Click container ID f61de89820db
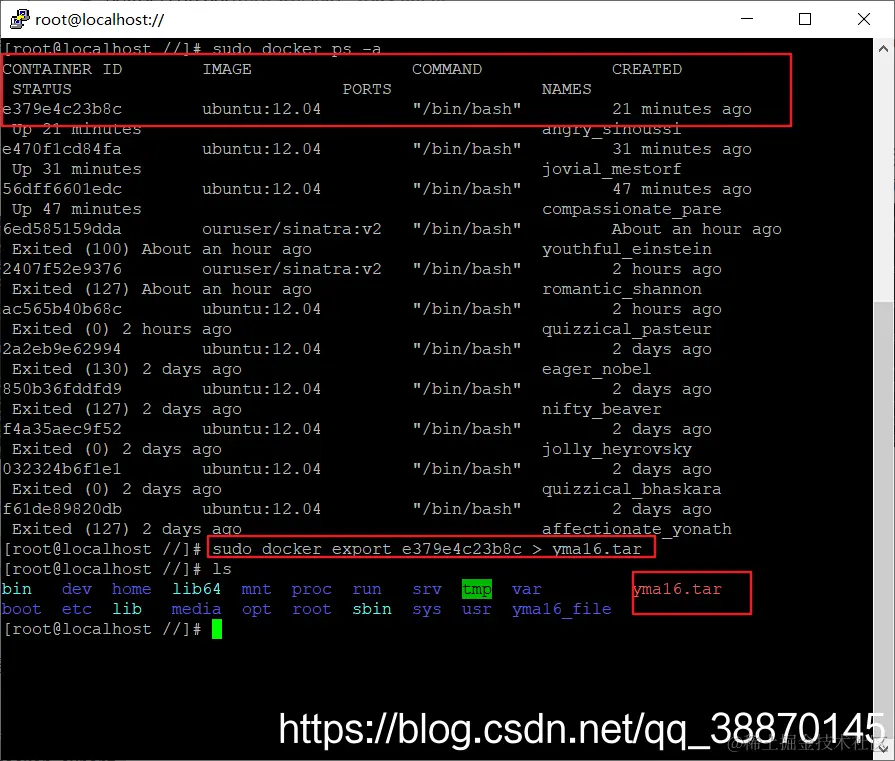Image resolution: width=895 pixels, height=761 pixels. pos(62,508)
